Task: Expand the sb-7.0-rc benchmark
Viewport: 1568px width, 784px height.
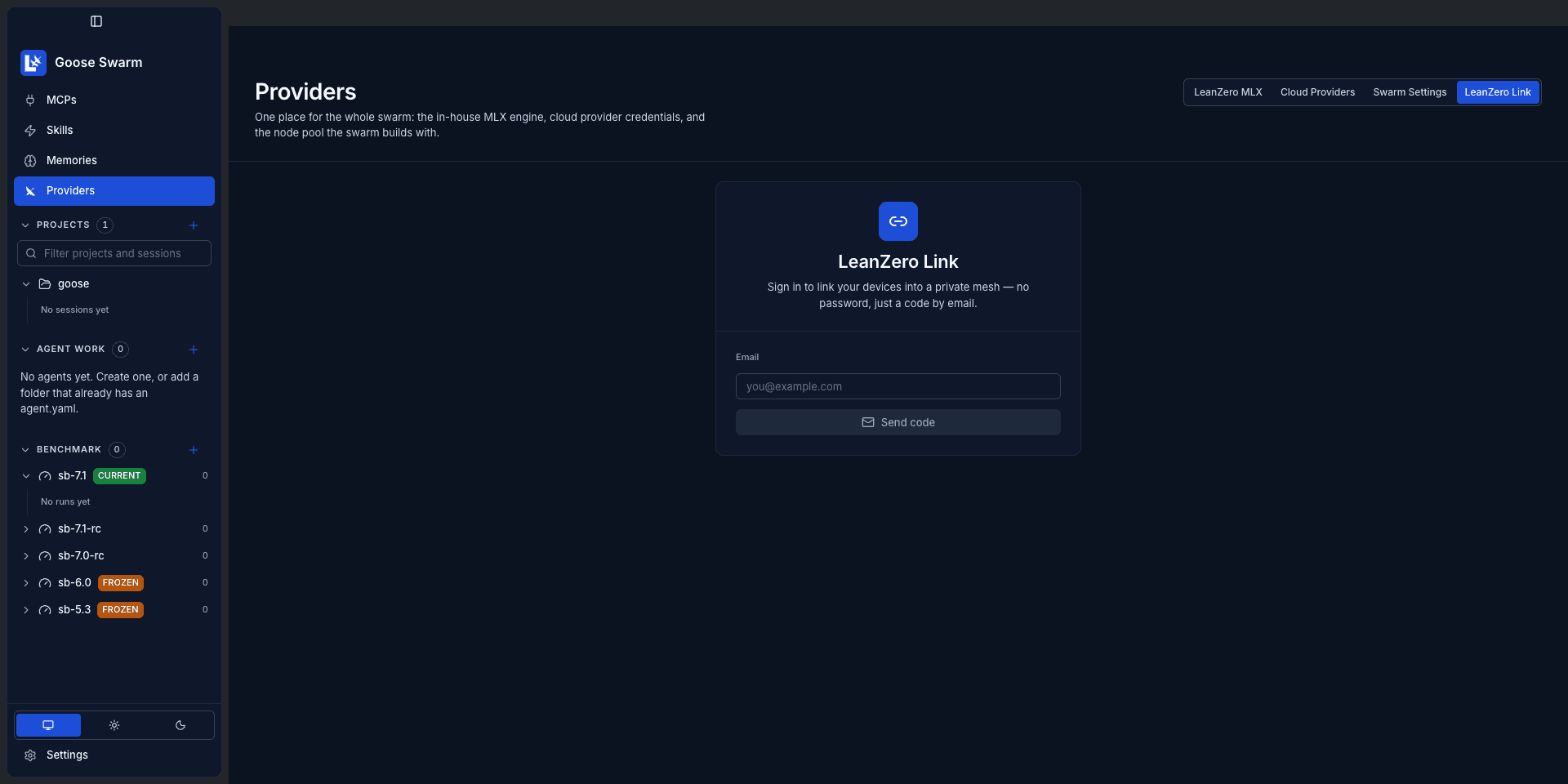Action: 26,556
